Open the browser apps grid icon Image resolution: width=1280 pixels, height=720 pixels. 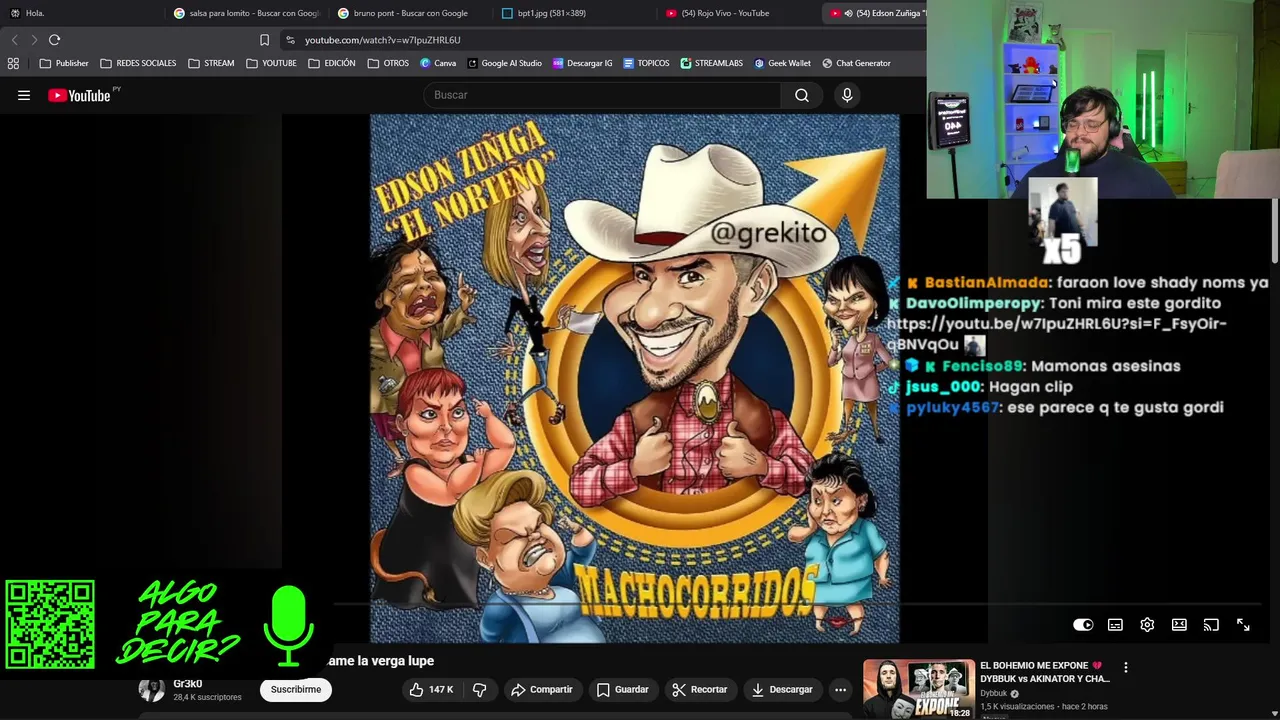click(13, 63)
